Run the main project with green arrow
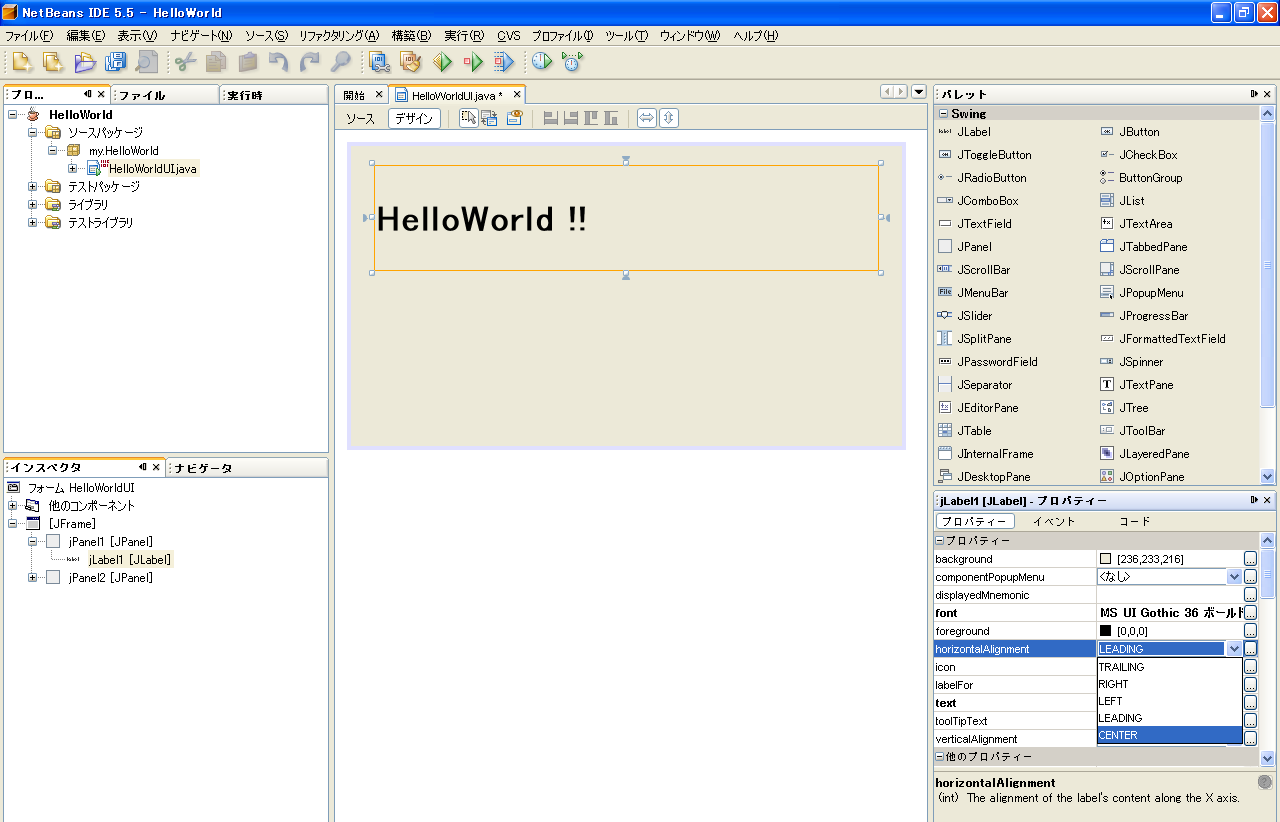 443,62
